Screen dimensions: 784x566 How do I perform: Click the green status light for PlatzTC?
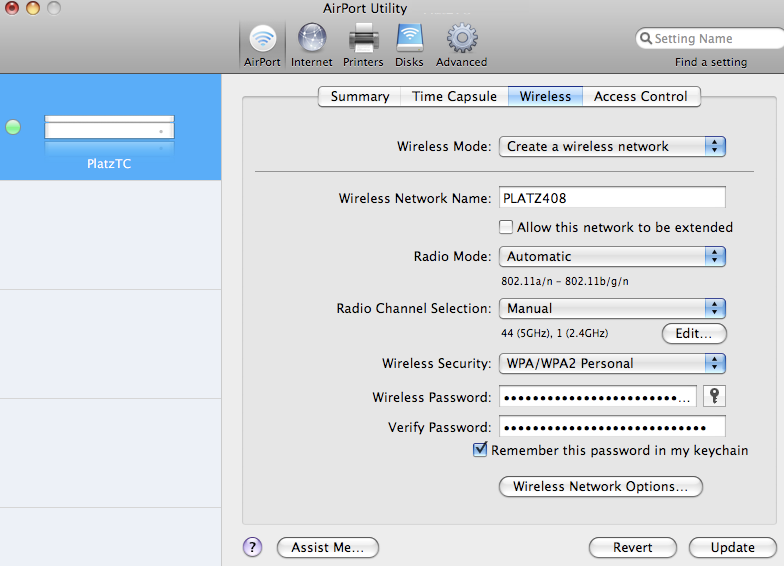[x=13, y=127]
